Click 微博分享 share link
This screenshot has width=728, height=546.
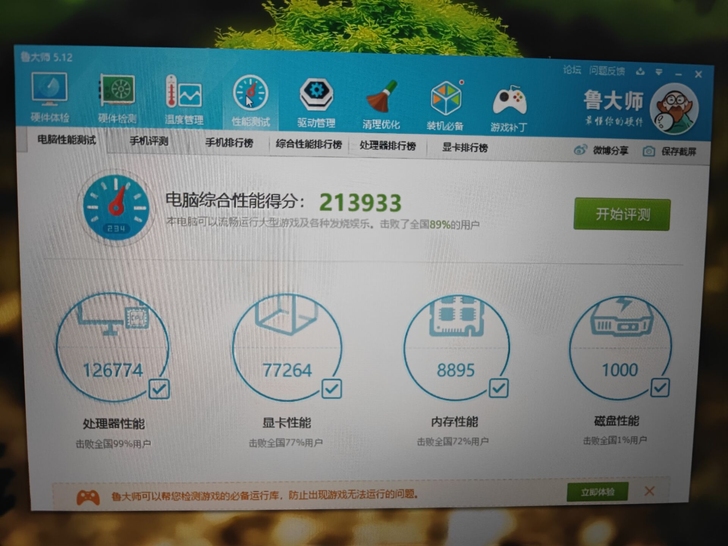[610, 150]
